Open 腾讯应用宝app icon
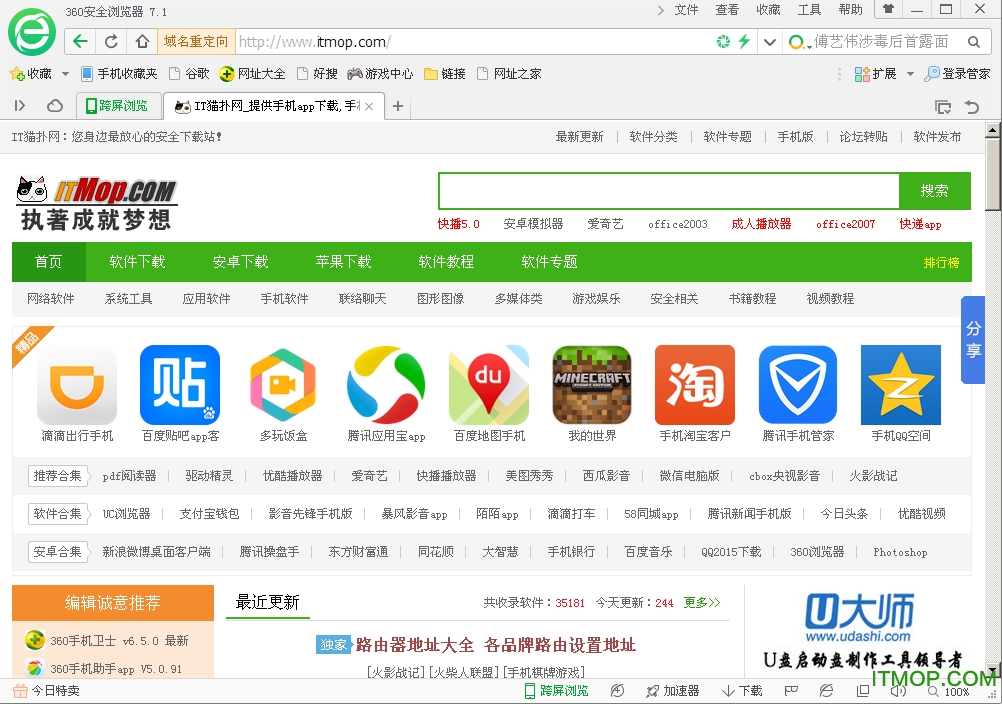The image size is (1002, 704). click(386, 385)
